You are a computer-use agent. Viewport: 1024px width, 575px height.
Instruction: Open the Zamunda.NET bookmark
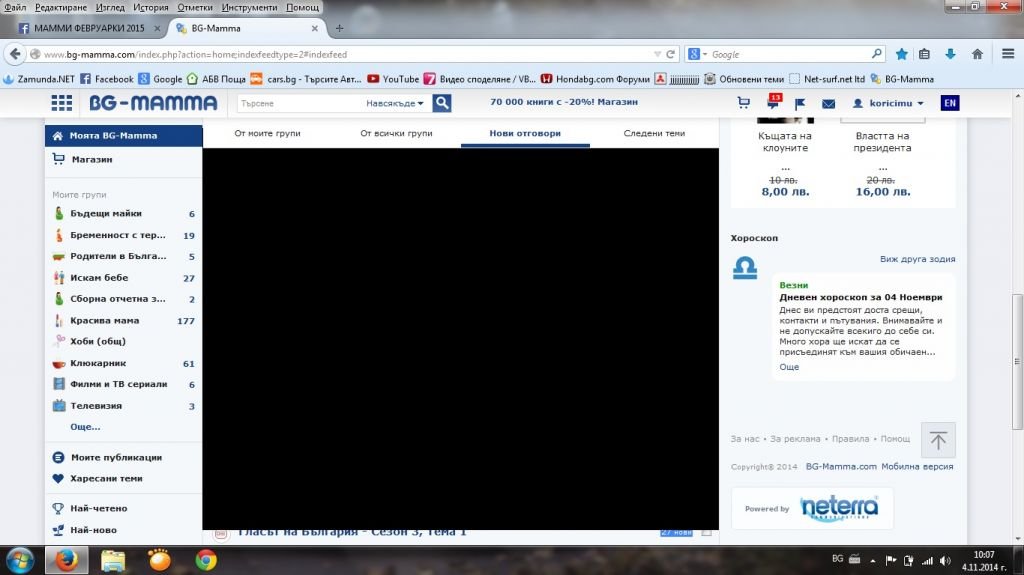39,79
